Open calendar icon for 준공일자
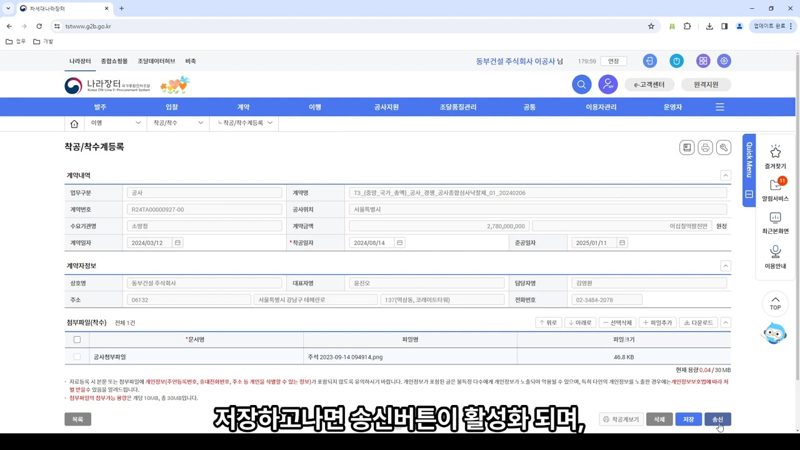This screenshot has width=800, height=450. (622, 243)
